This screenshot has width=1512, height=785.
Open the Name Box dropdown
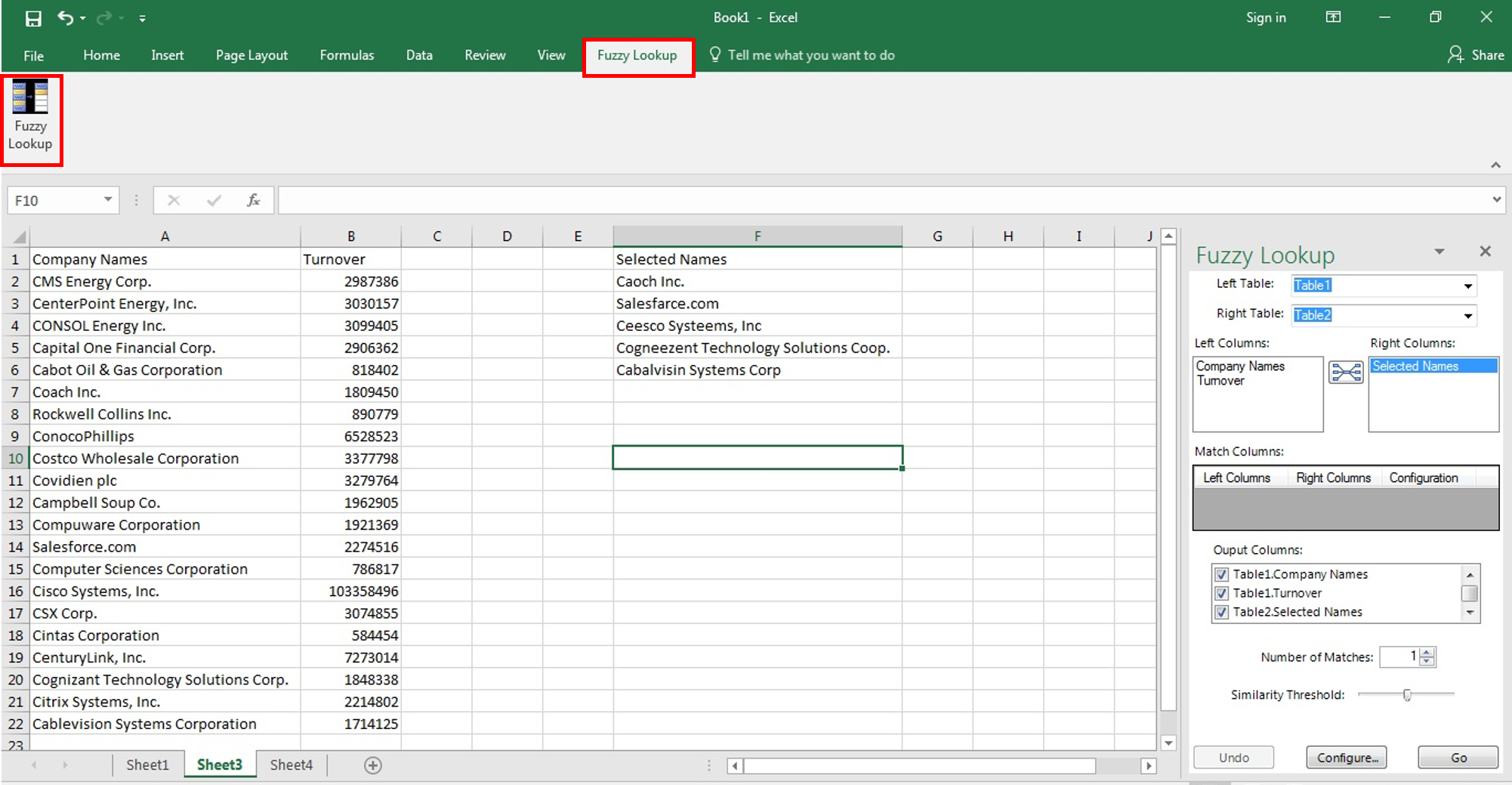pyautogui.click(x=106, y=199)
